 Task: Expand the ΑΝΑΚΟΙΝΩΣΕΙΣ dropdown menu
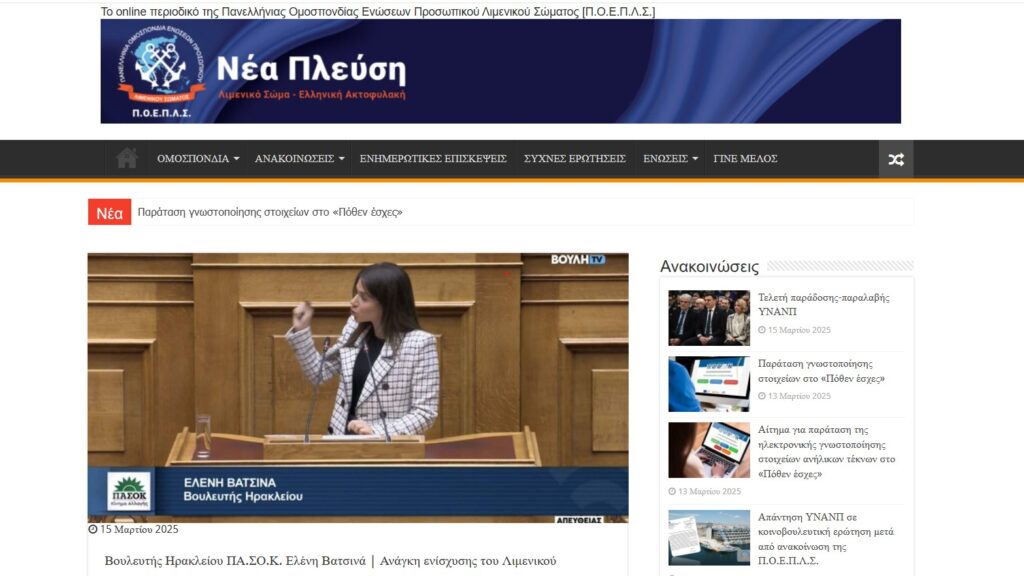[299, 159]
